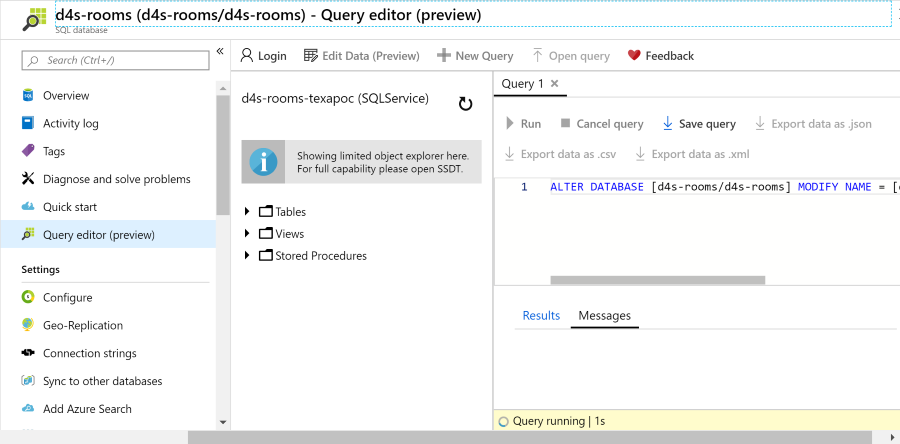Switch to the Results tab
The width and height of the screenshot is (900, 444).
(541, 315)
